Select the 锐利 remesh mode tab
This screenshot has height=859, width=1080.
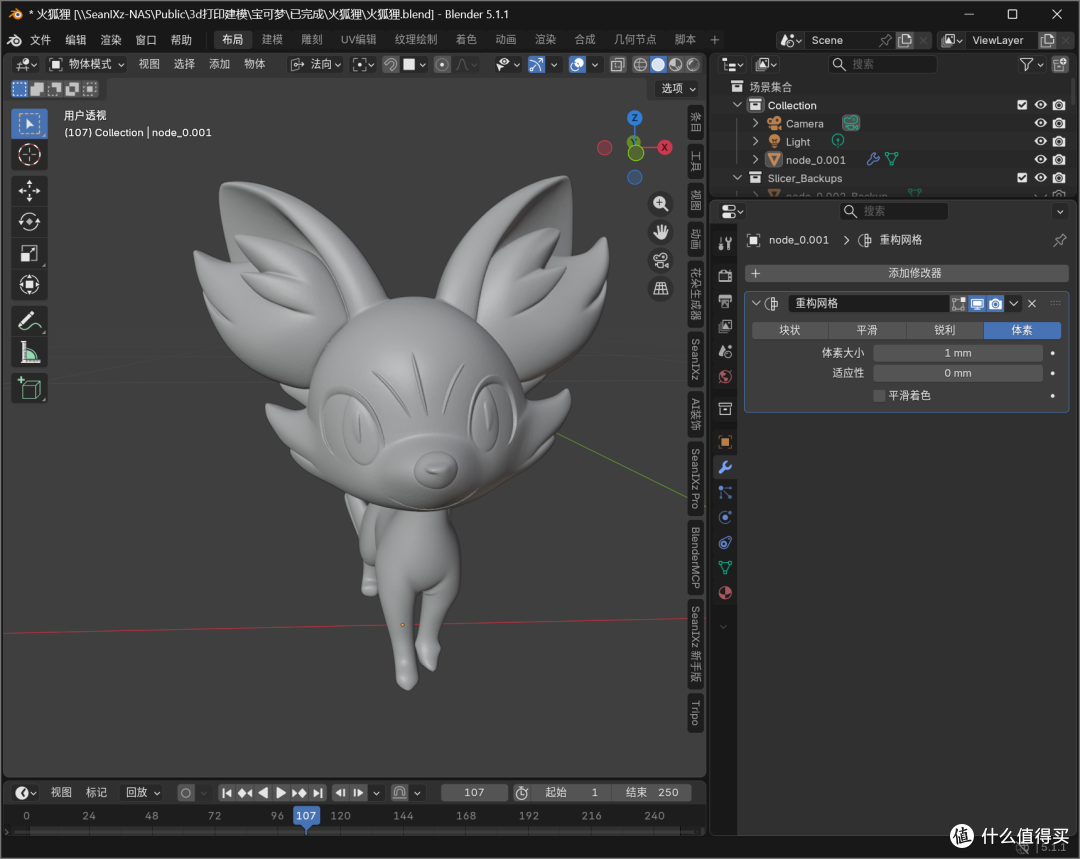click(944, 331)
